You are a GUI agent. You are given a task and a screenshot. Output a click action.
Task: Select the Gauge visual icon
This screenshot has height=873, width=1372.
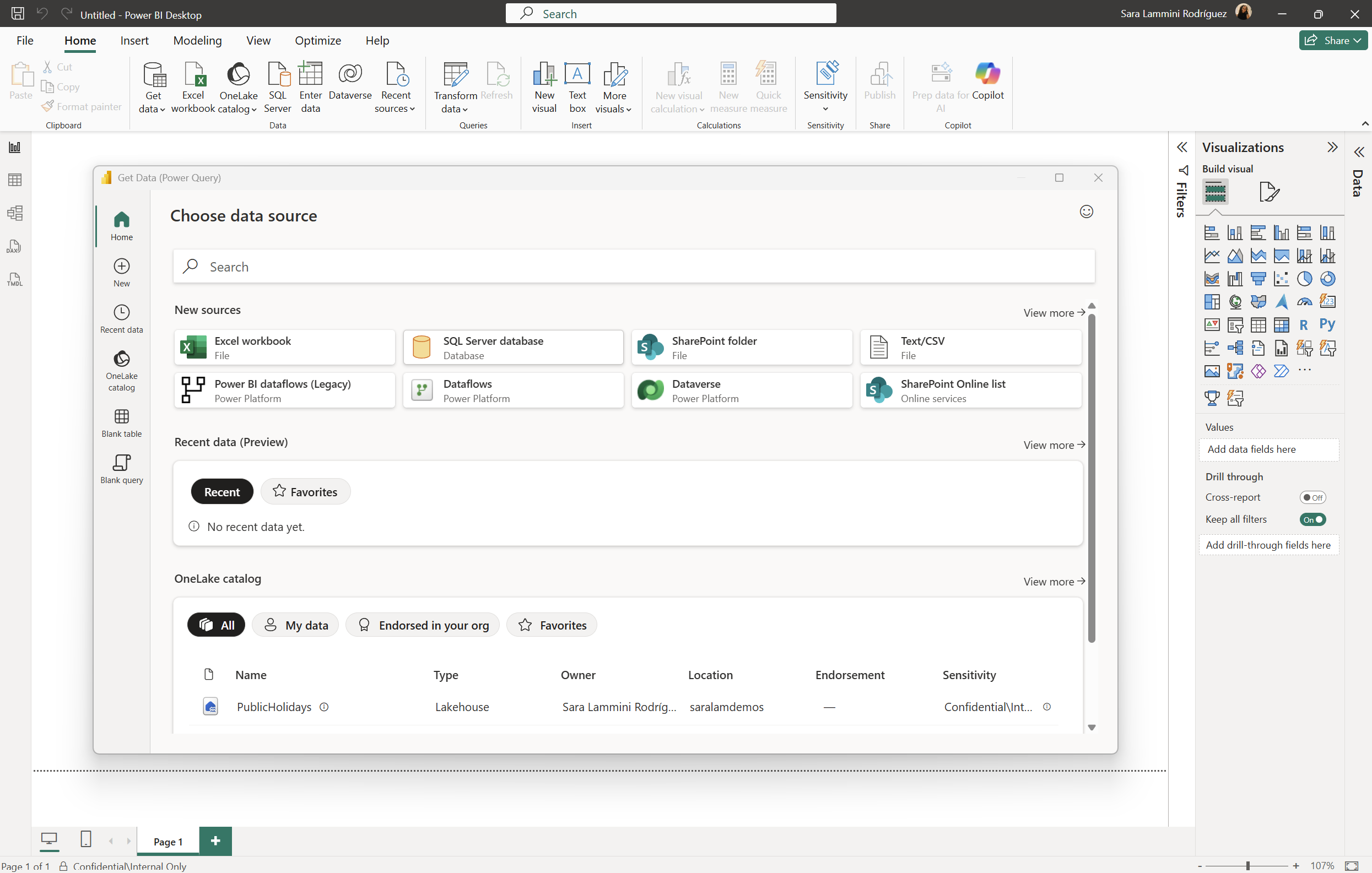click(x=1304, y=302)
